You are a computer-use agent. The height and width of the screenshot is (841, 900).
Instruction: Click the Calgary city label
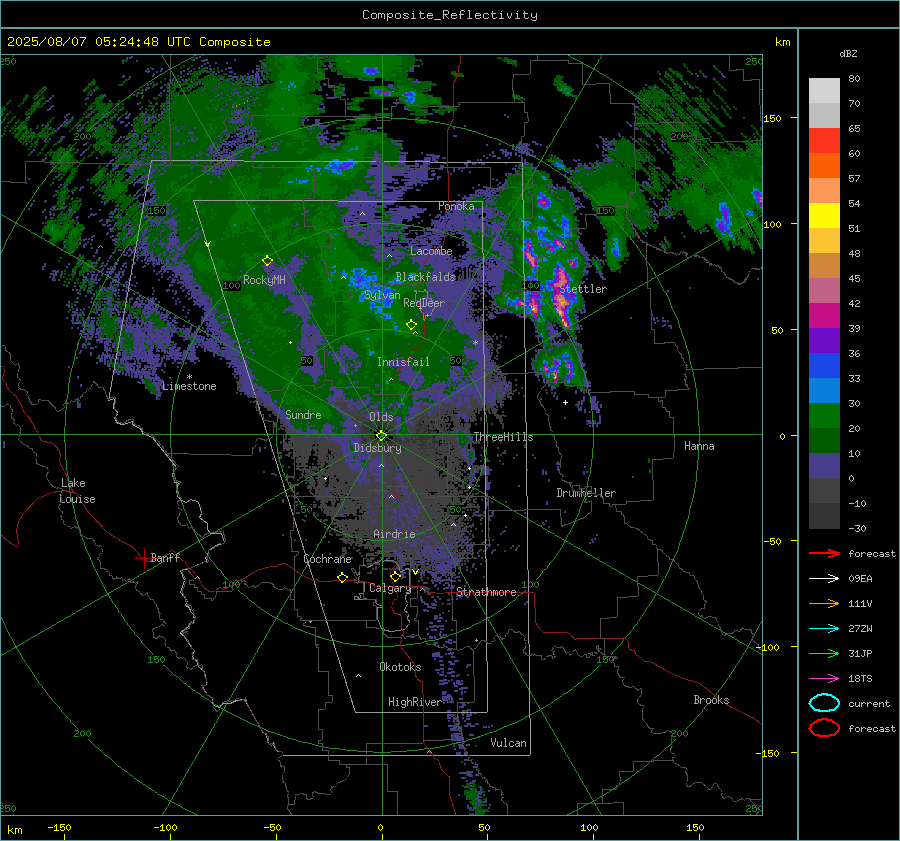point(390,588)
